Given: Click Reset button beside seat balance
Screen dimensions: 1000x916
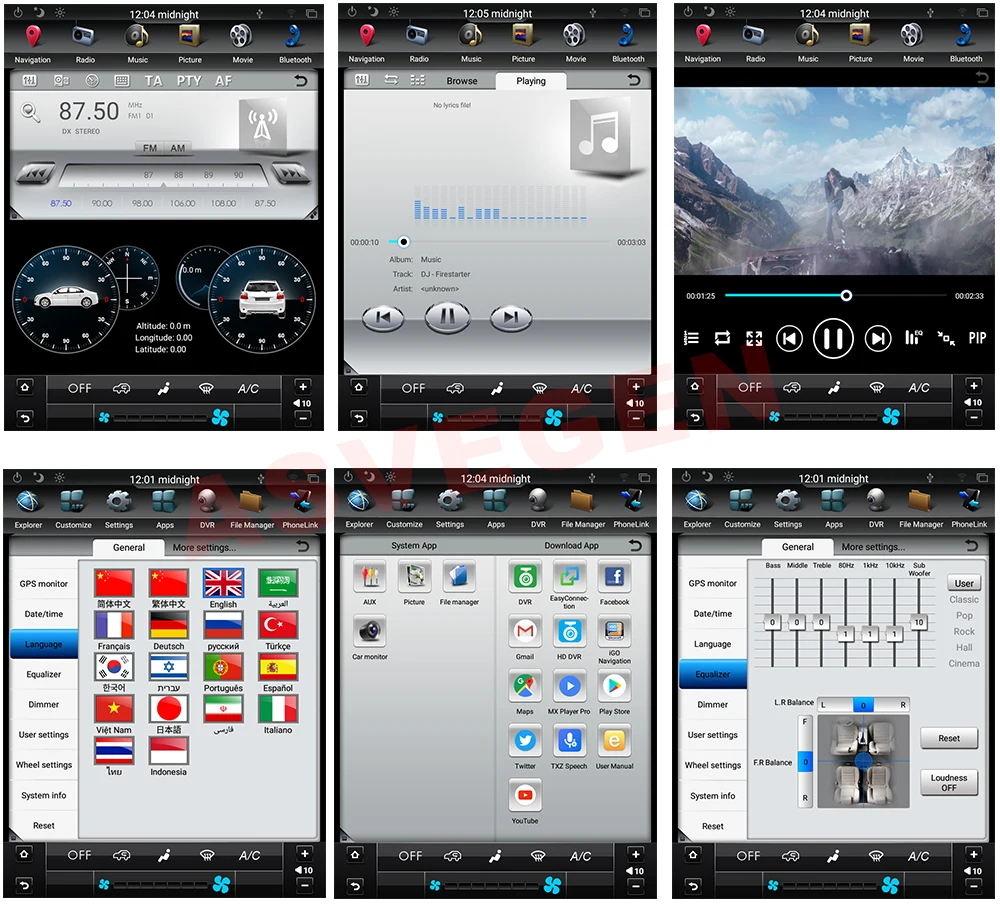Looking at the screenshot, I should 948,738.
